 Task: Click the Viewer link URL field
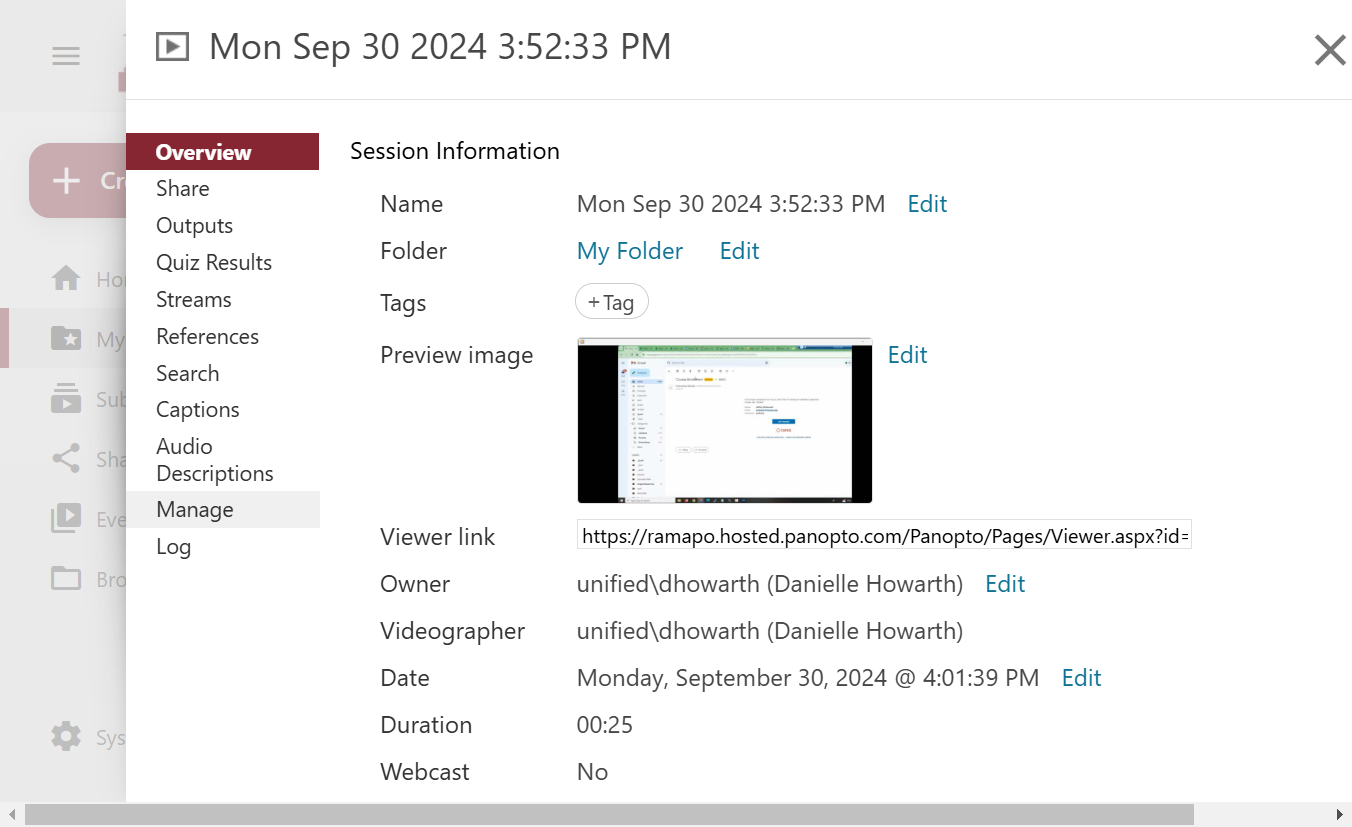[x=884, y=536]
